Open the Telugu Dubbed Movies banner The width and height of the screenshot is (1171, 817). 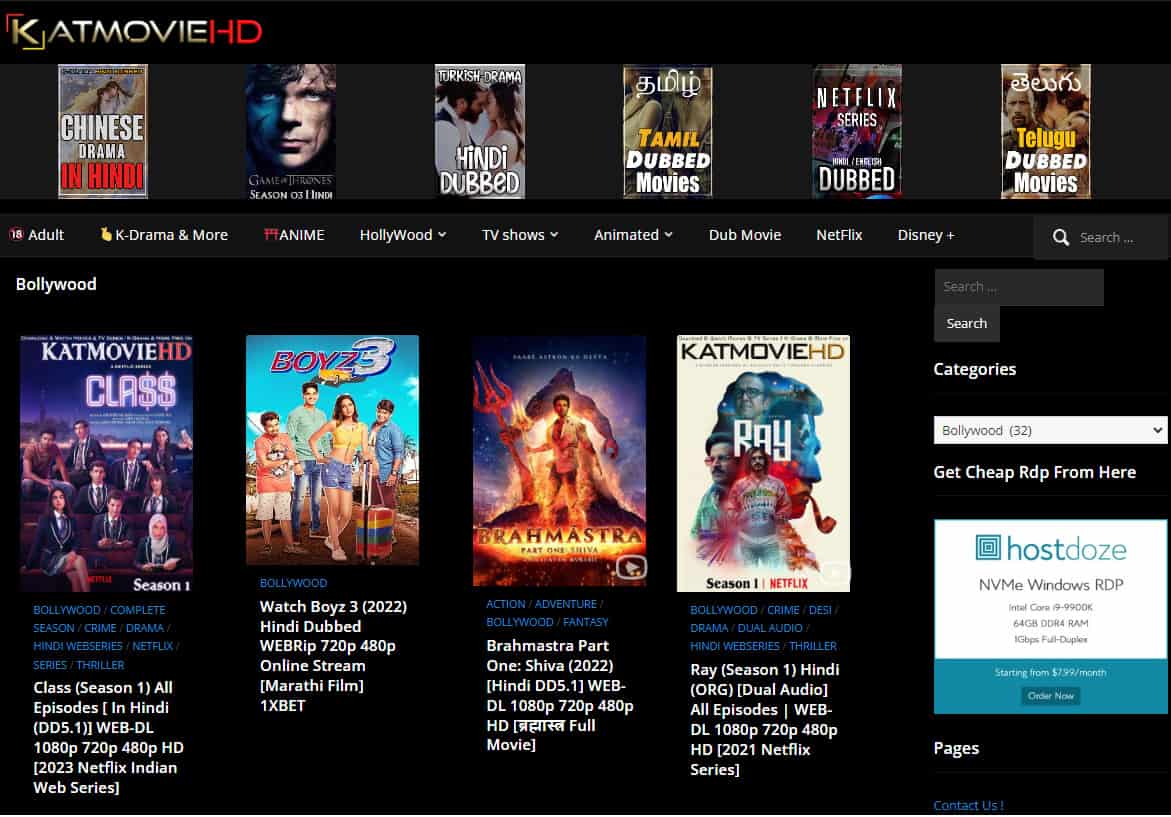[x=1045, y=132]
